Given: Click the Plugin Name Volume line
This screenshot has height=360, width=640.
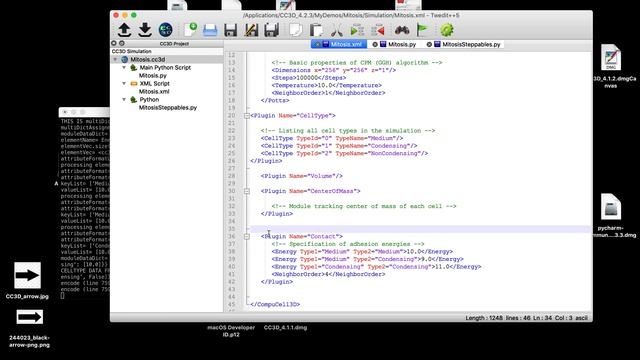Looking at the screenshot, I should point(302,176).
